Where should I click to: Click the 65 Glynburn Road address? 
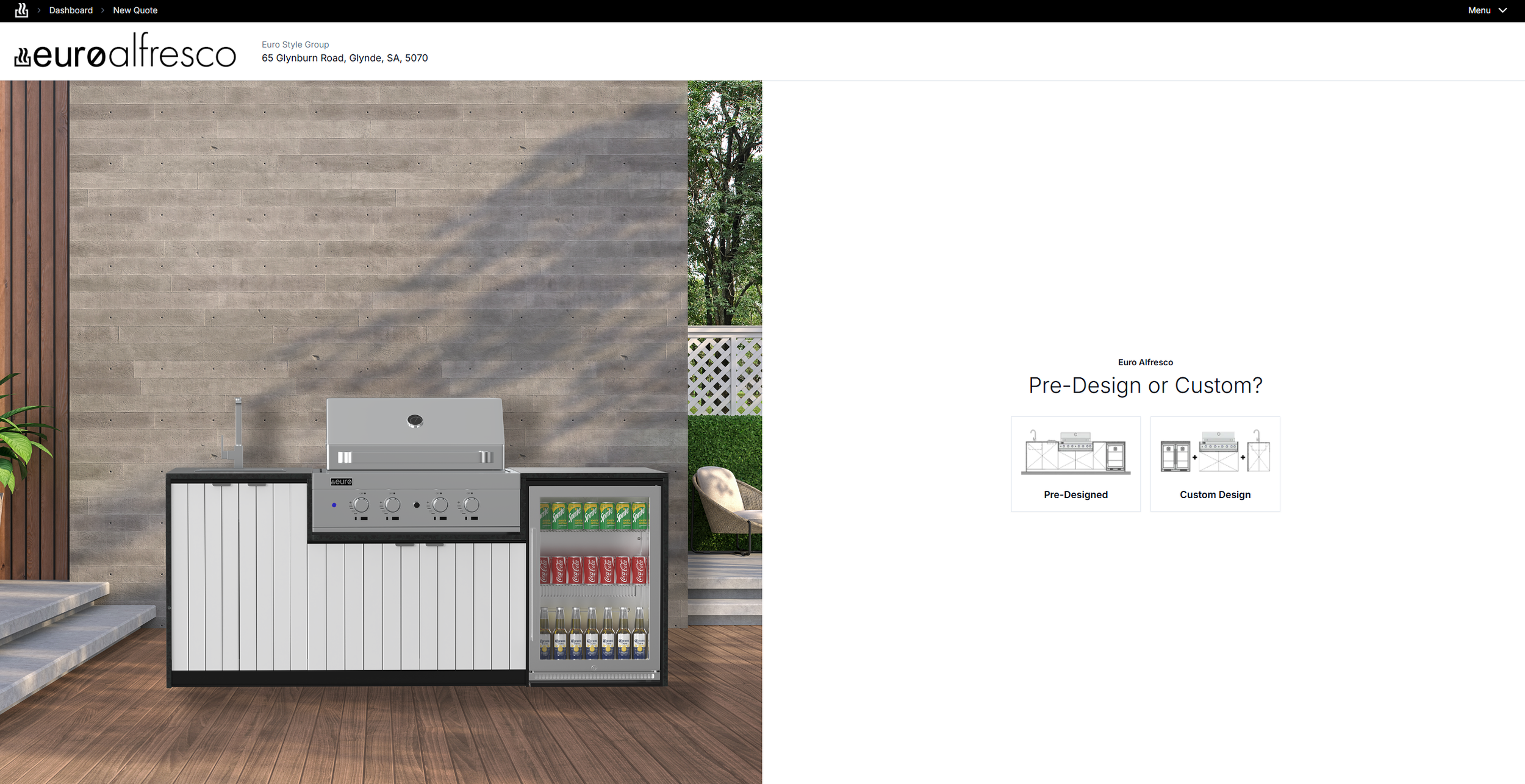345,58
